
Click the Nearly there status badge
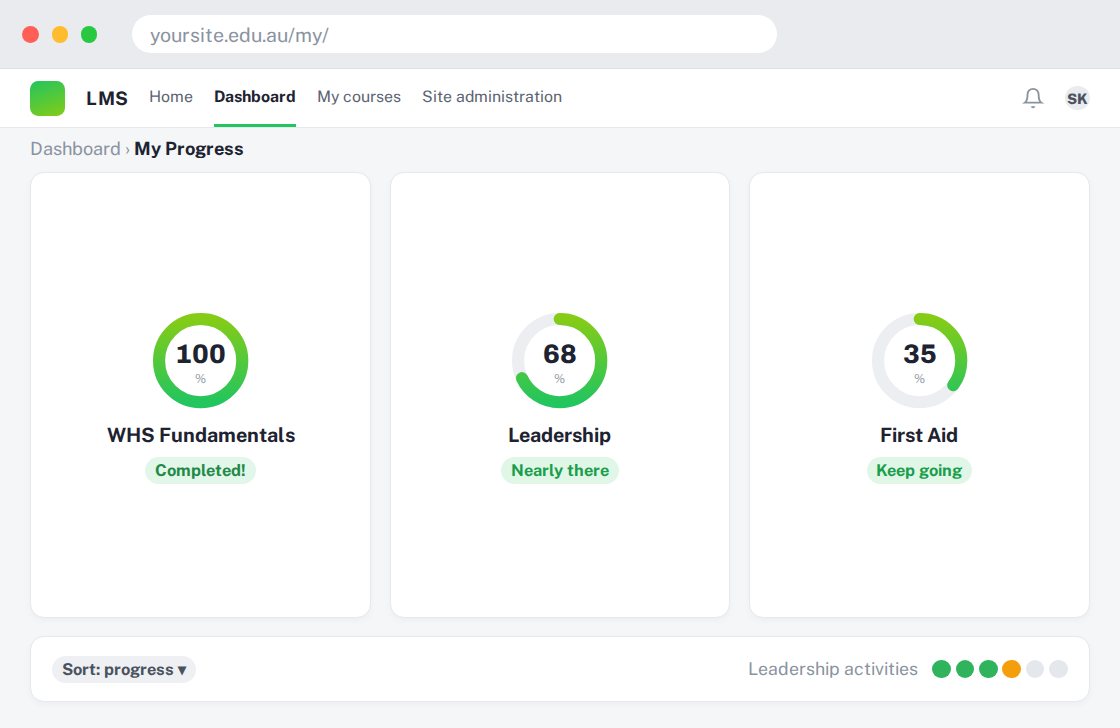[x=560, y=470]
